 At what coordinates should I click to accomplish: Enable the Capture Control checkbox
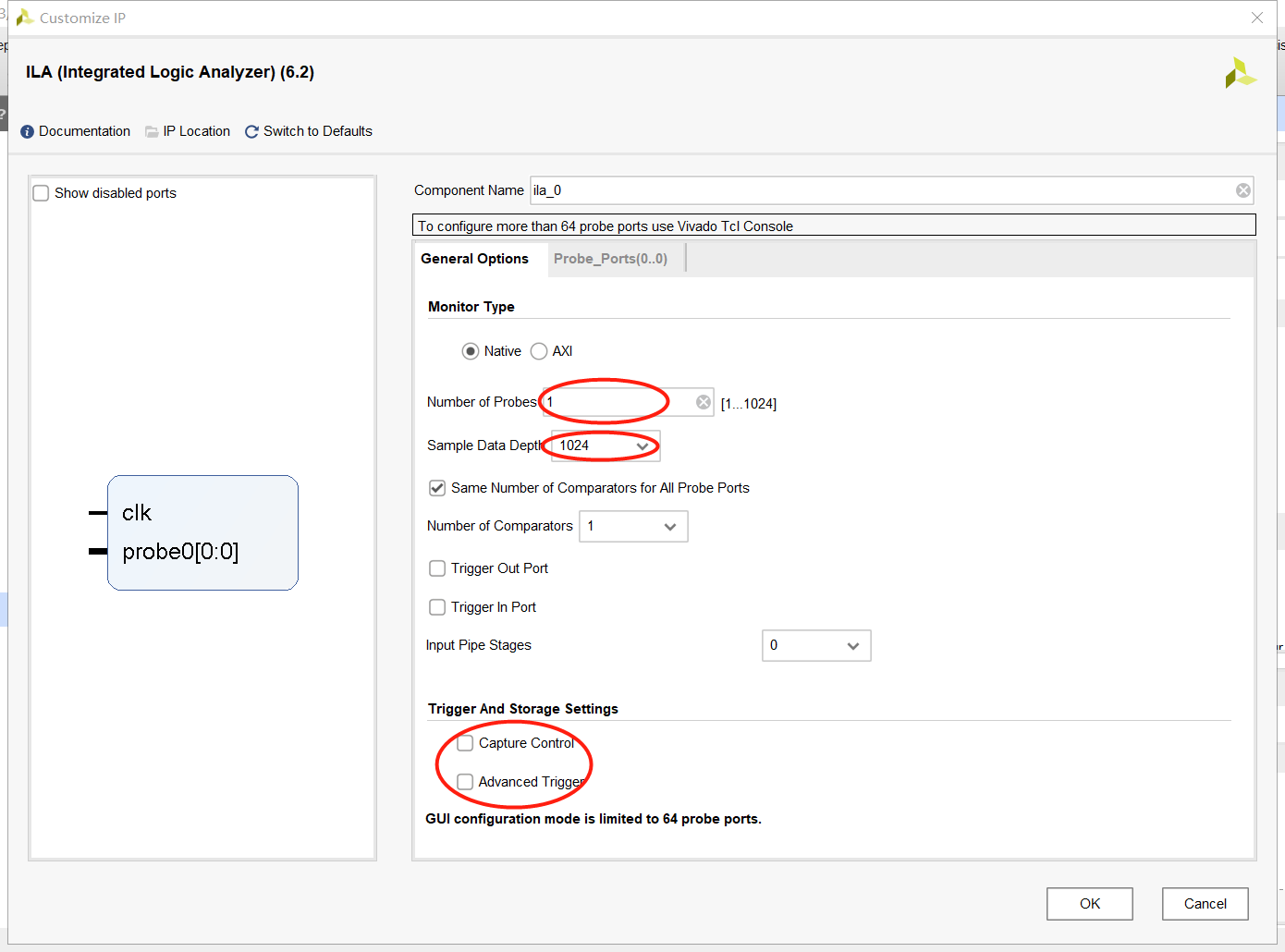point(465,743)
